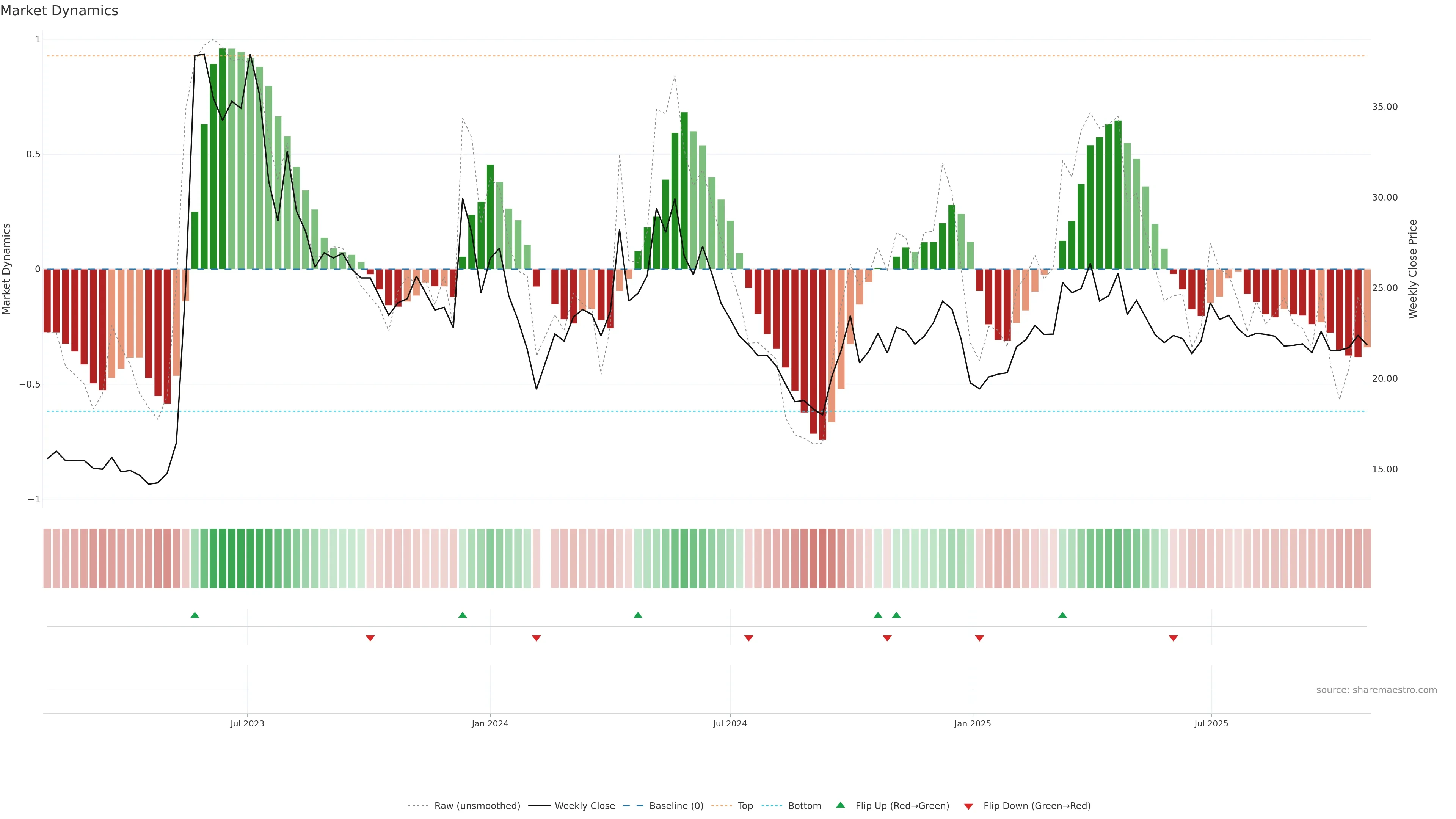Click the Jan 2025 x-axis label
This screenshot has width=1456, height=819.
(x=972, y=723)
